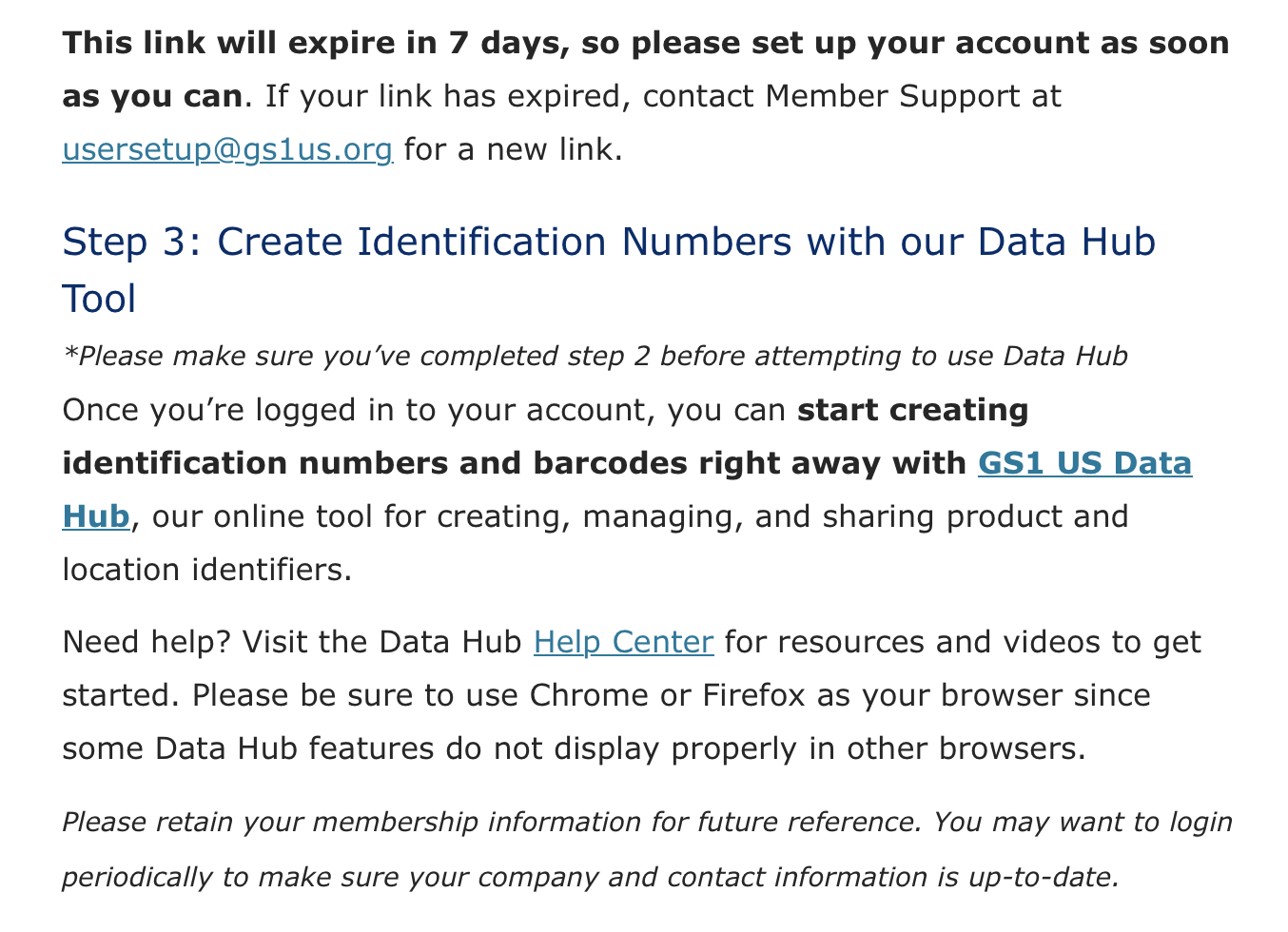The width and height of the screenshot is (1288, 932).
Task: Click the italic note about completing step 2
Action: pyautogui.click(x=594, y=357)
